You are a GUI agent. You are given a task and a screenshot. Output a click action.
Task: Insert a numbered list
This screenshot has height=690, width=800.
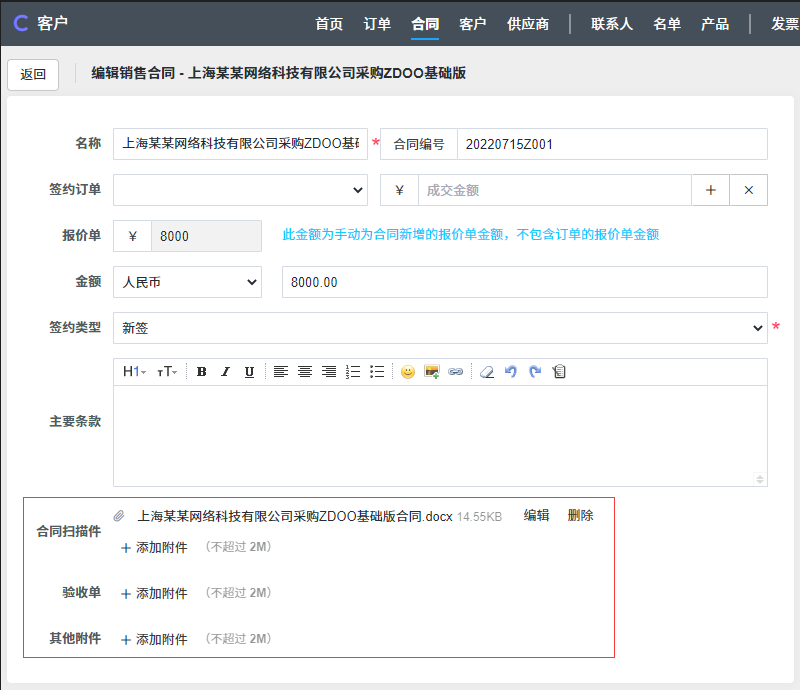[353, 372]
